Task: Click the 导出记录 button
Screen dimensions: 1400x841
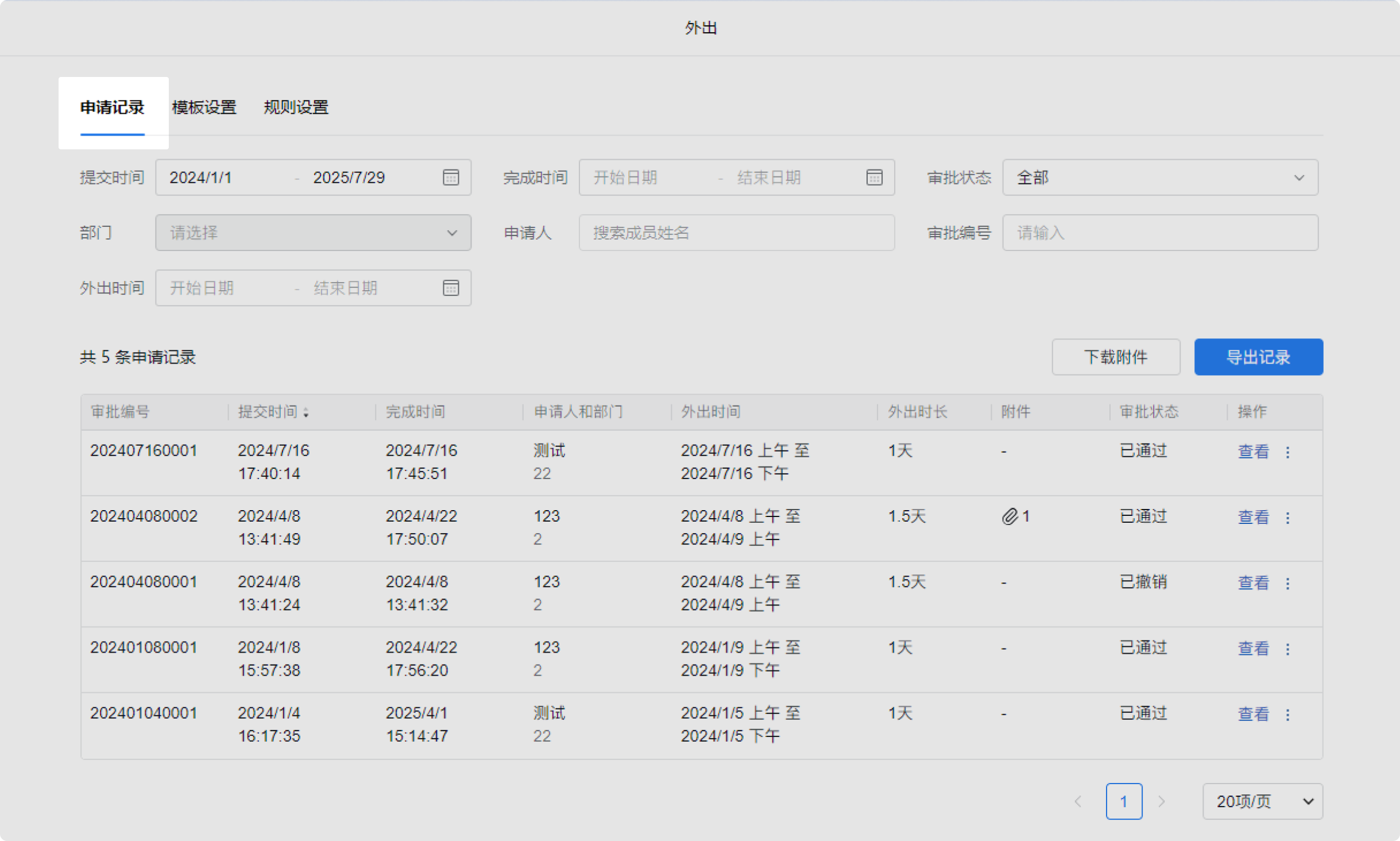Action: (1258, 357)
